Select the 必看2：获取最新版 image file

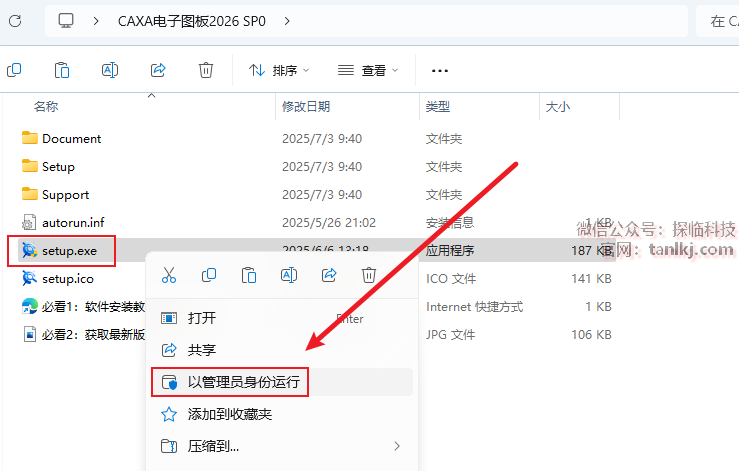click(93, 335)
